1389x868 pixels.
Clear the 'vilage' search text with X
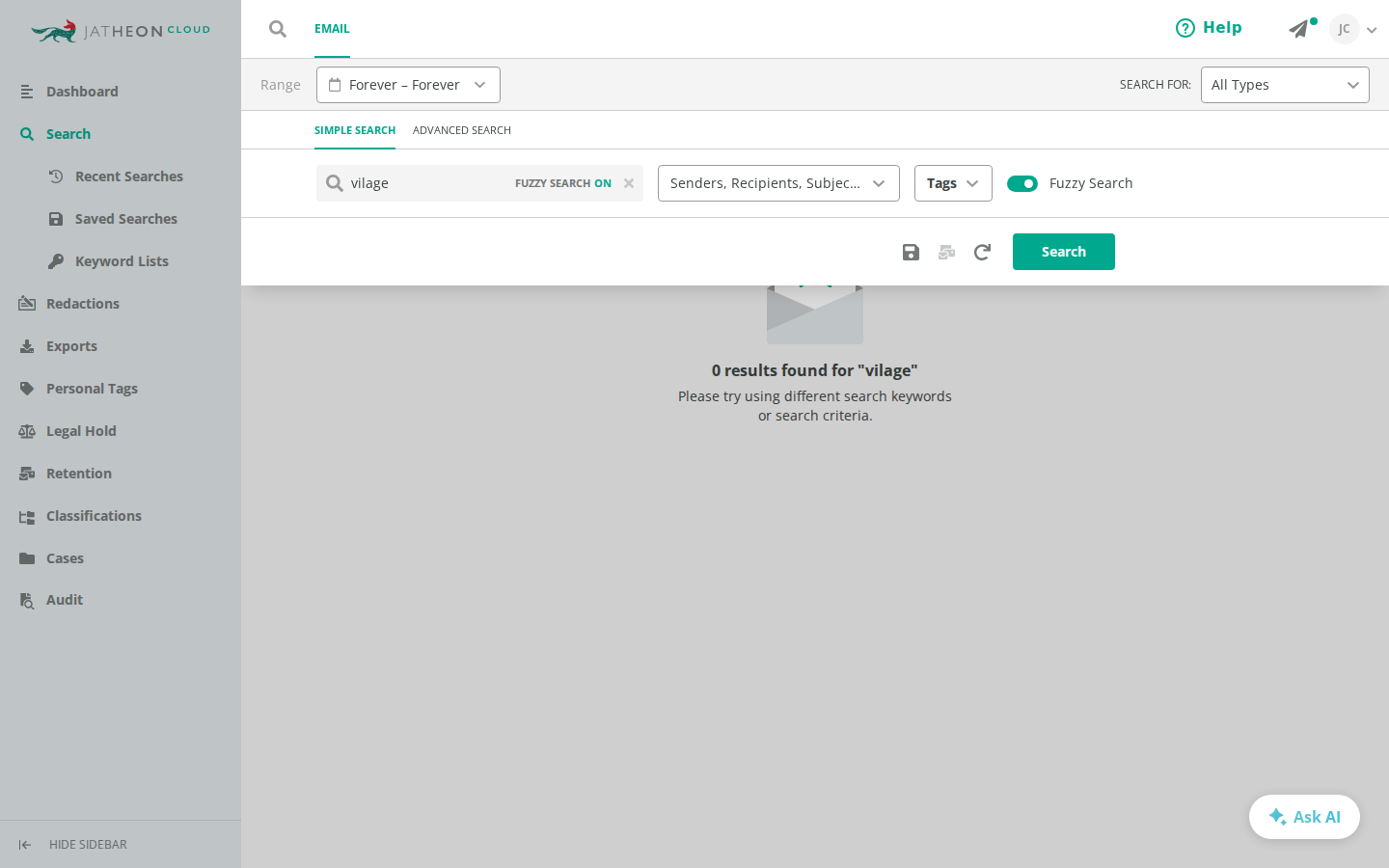(629, 183)
